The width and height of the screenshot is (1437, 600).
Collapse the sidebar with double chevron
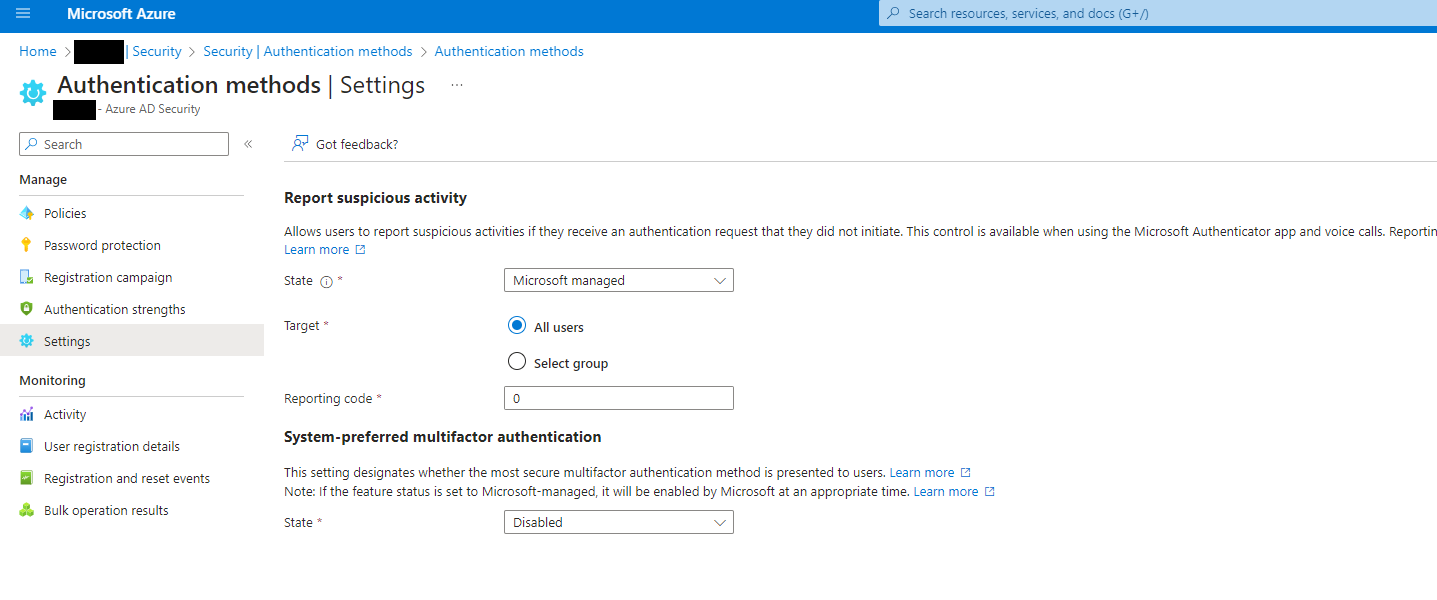248,144
